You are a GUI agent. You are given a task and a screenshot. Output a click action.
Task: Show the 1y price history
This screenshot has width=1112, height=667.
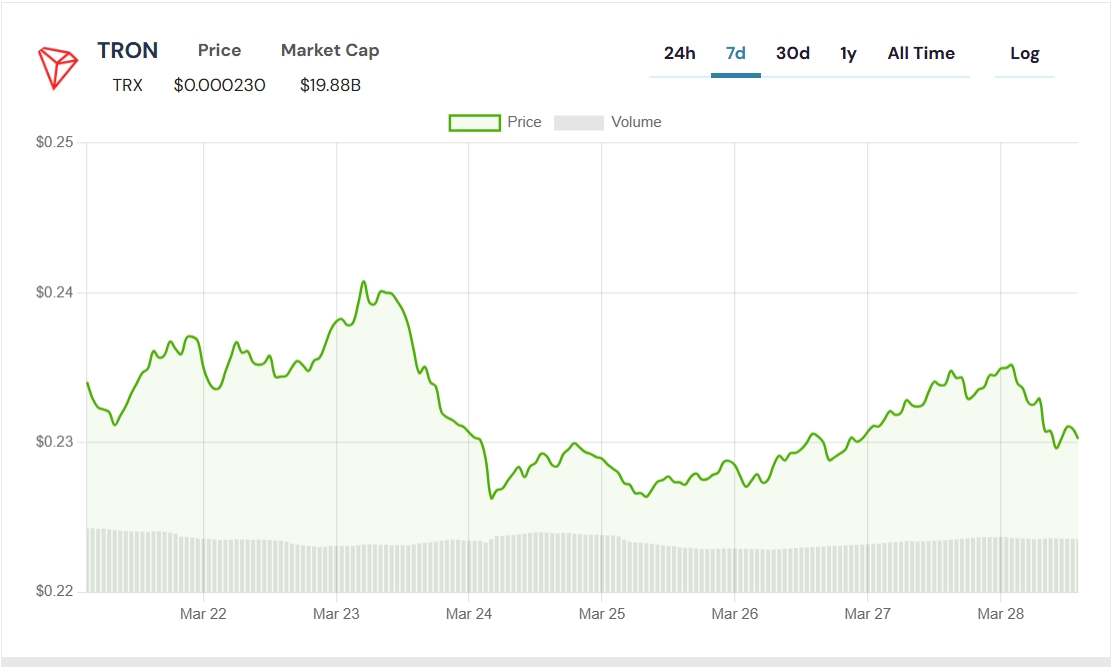coord(848,53)
